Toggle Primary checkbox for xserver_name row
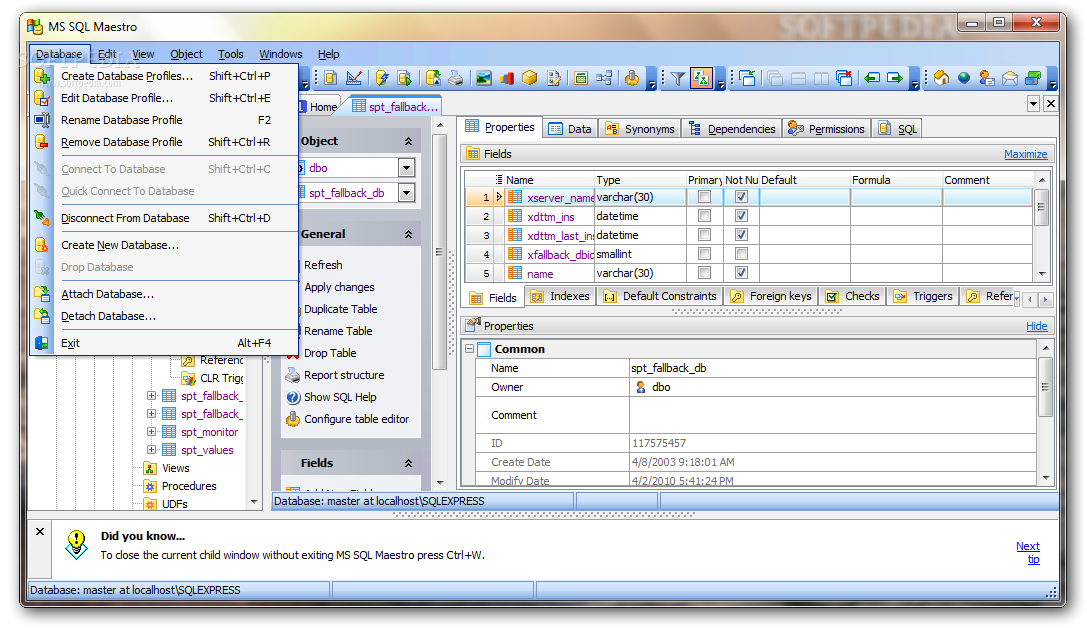Image resolution: width=1087 pixels, height=628 pixels. point(704,197)
